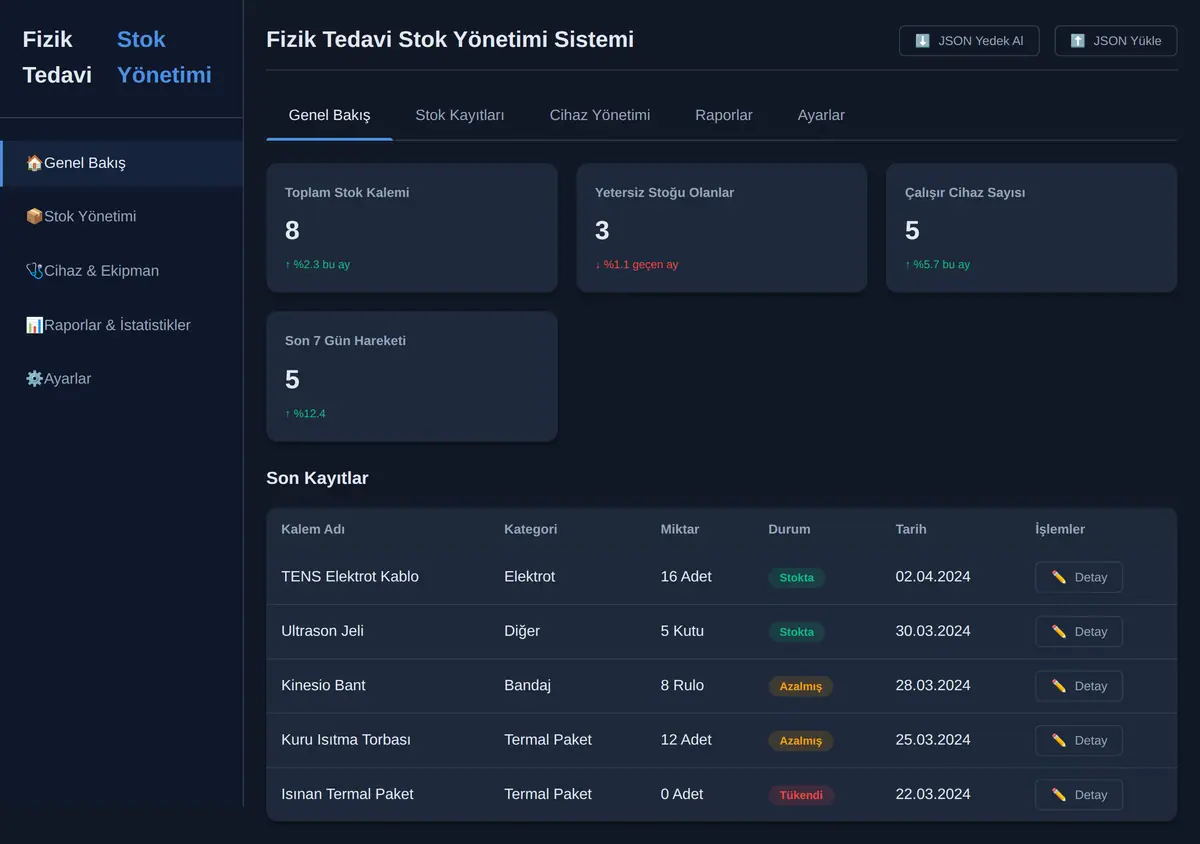Click the quantity 16 Adet

pos(686,576)
